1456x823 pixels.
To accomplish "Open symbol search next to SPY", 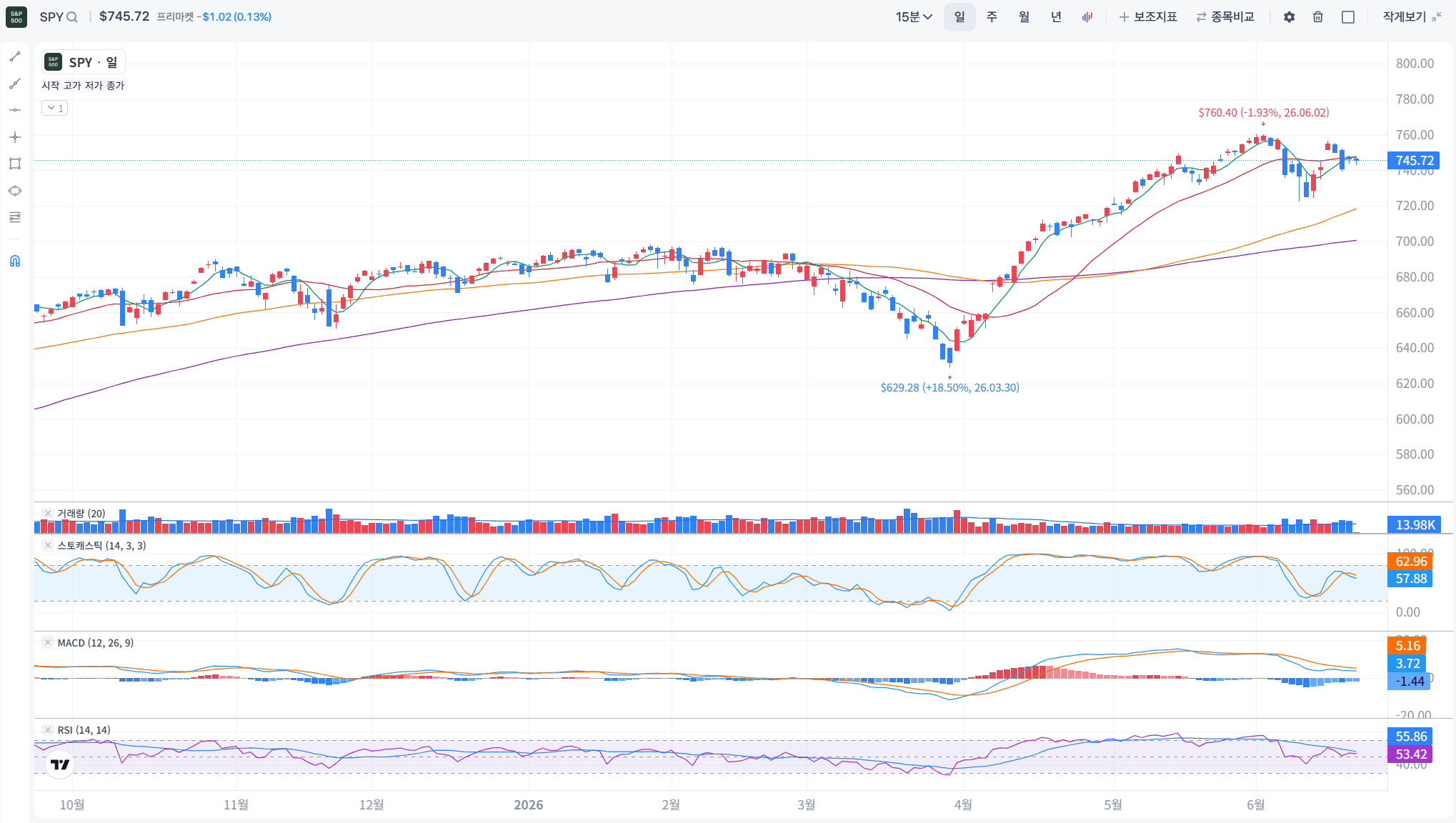I will point(72,17).
